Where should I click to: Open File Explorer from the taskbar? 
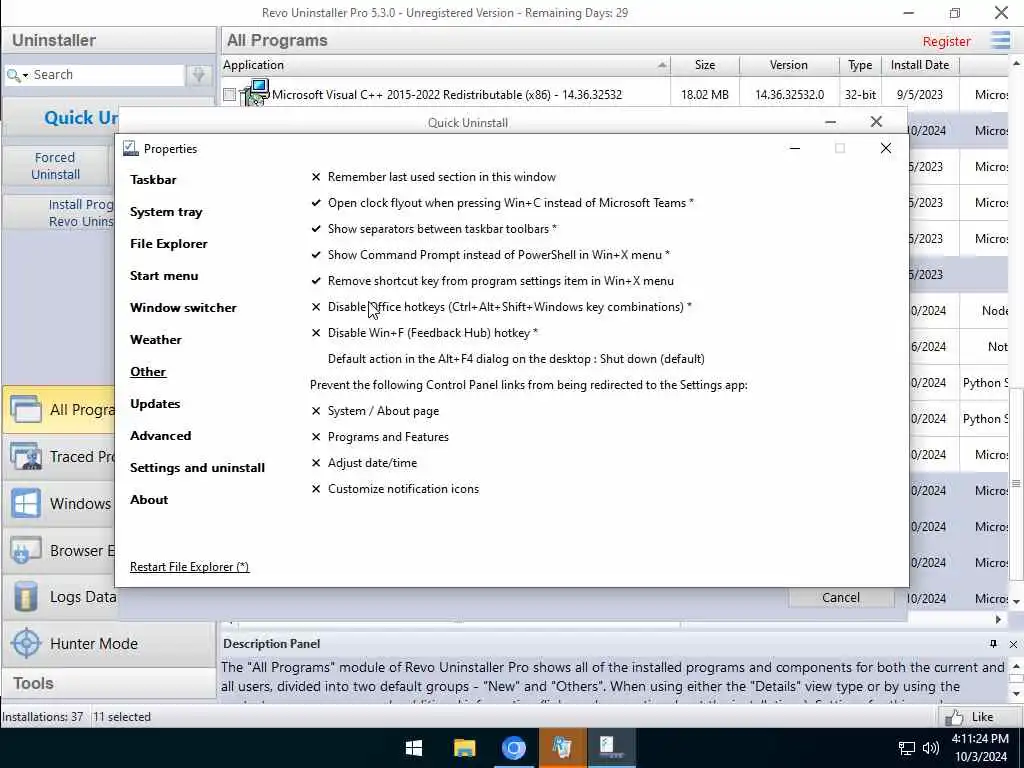464,748
